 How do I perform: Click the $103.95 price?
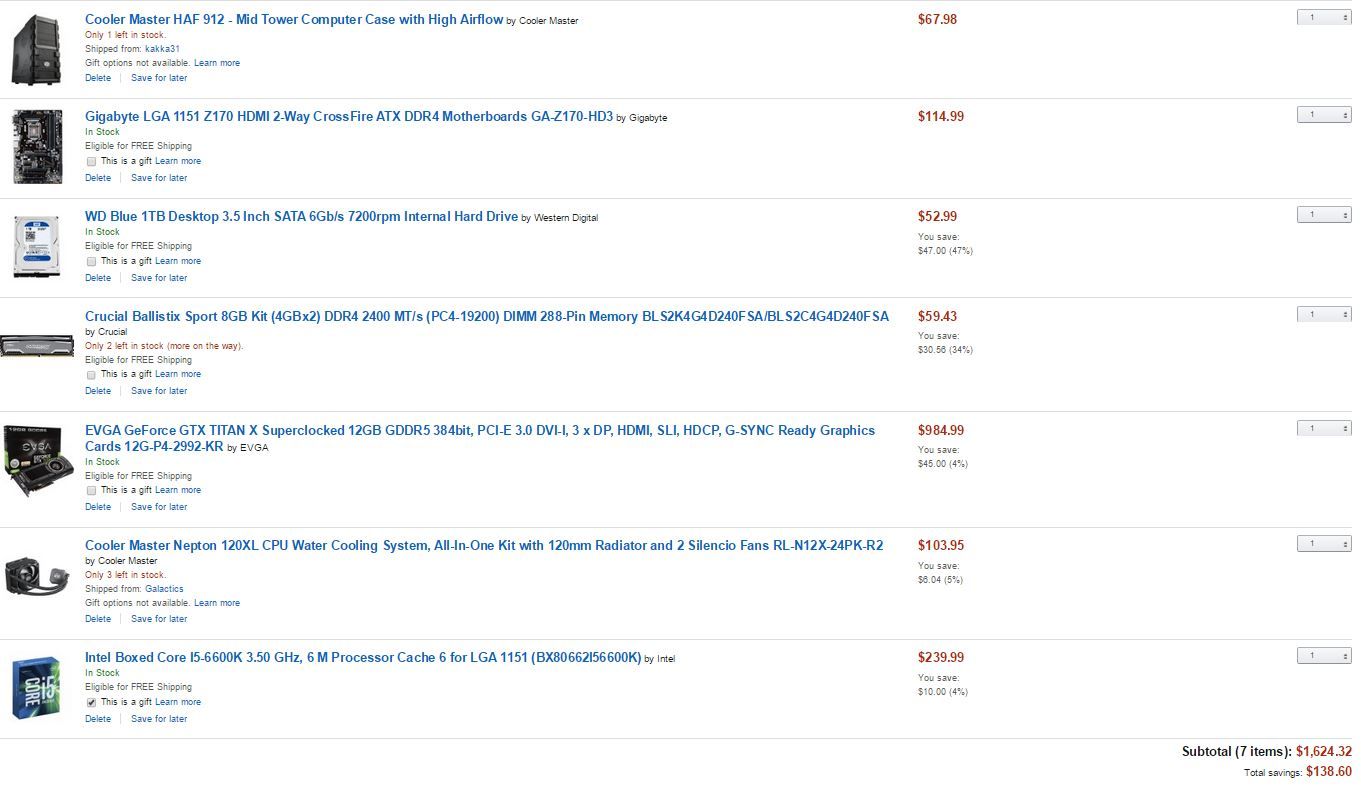941,545
